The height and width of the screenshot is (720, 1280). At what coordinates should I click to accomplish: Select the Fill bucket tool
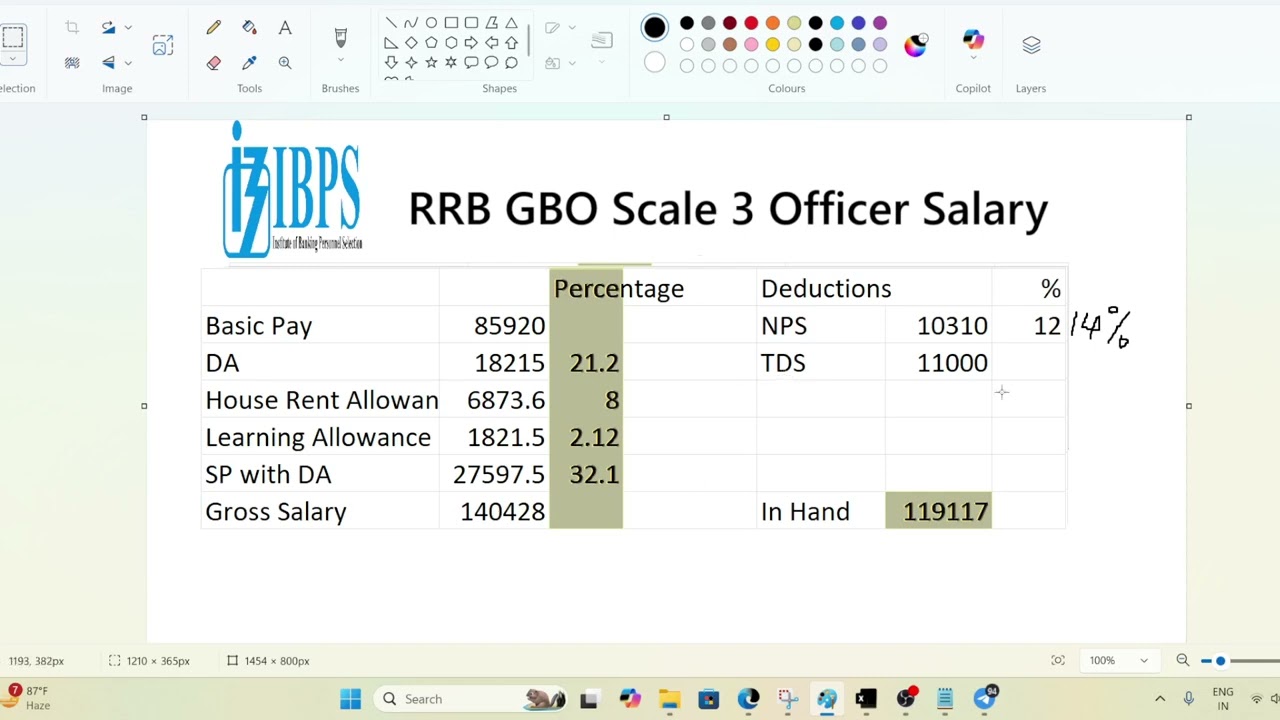tap(249, 28)
